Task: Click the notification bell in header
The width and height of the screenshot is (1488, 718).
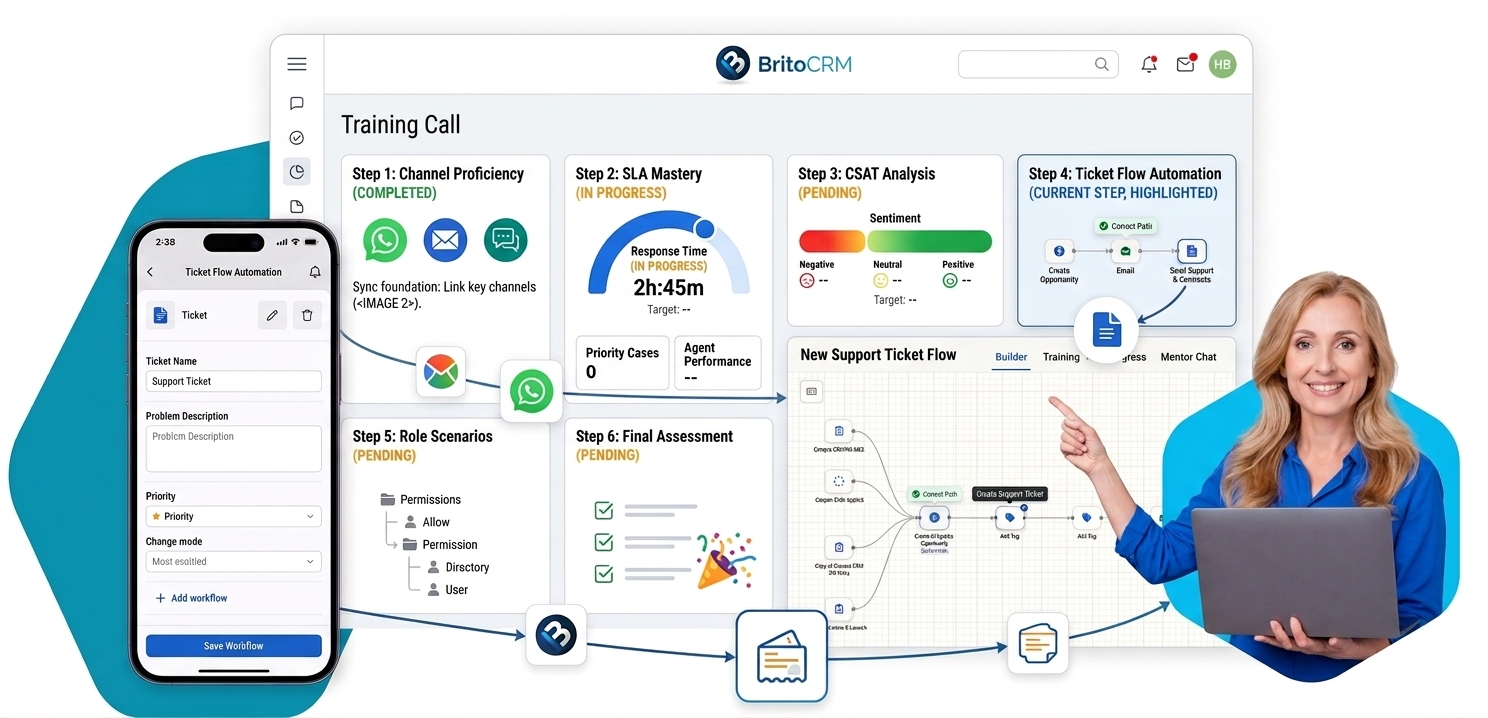Action: click(x=1149, y=64)
